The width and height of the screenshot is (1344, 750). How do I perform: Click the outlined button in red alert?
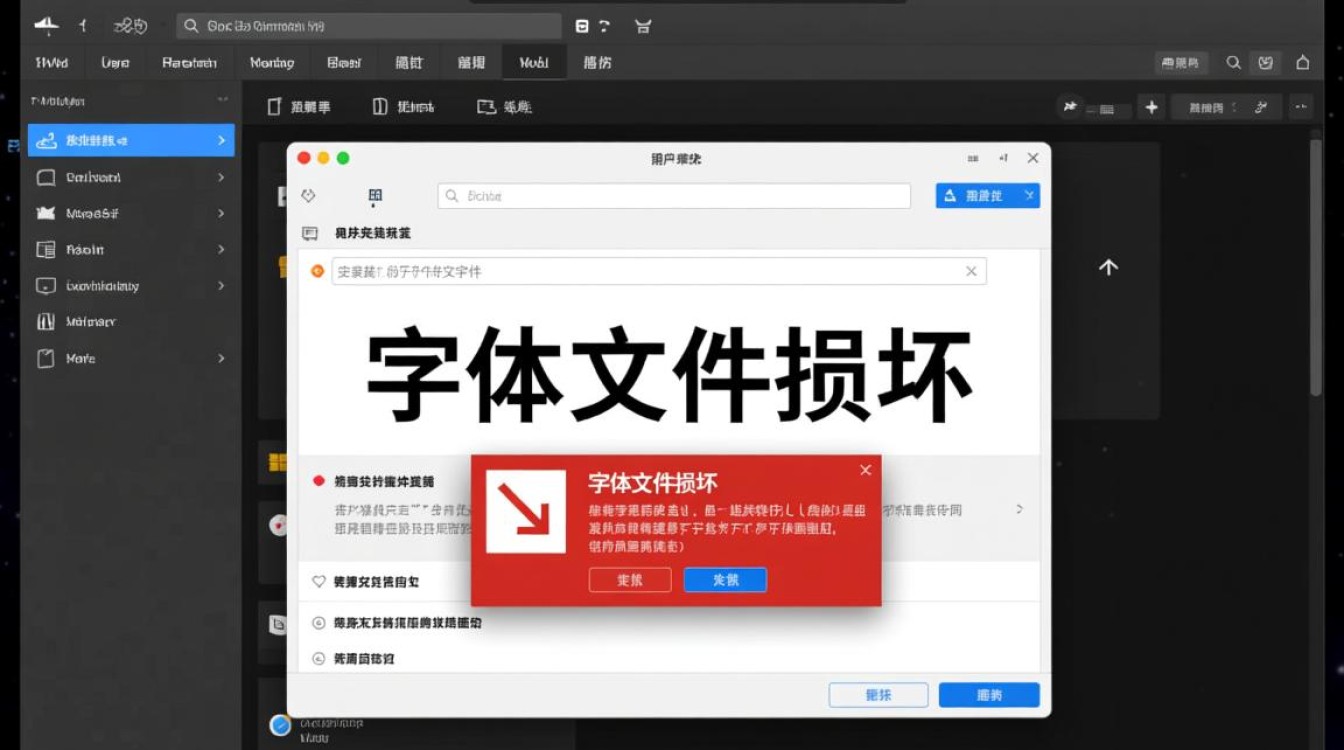(x=630, y=580)
